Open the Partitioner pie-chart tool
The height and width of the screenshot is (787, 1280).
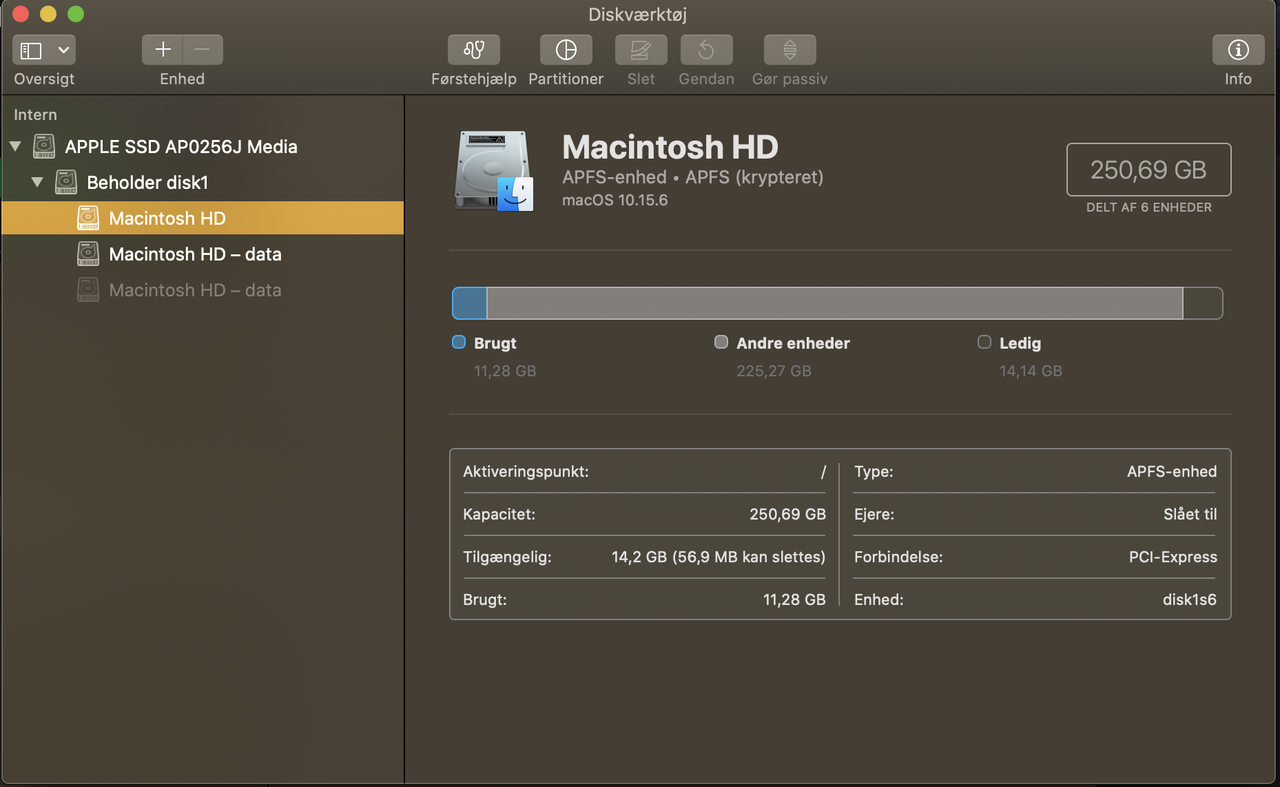[x=566, y=50]
